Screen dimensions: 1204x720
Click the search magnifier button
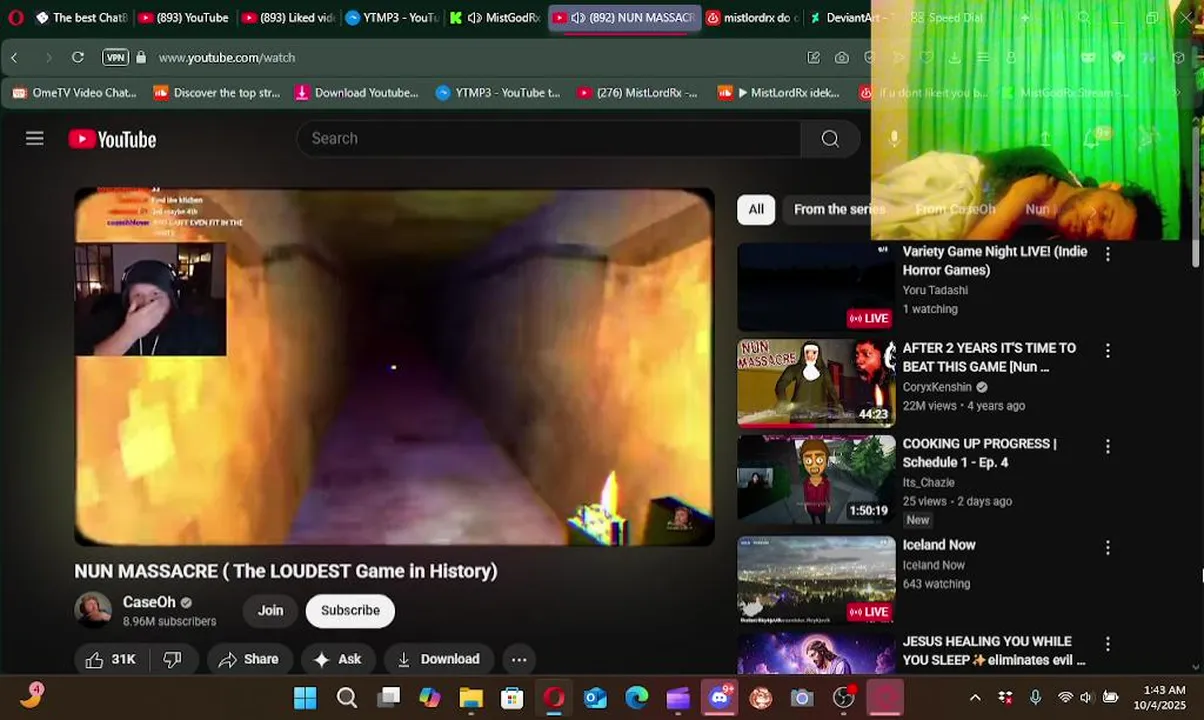point(830,139)
